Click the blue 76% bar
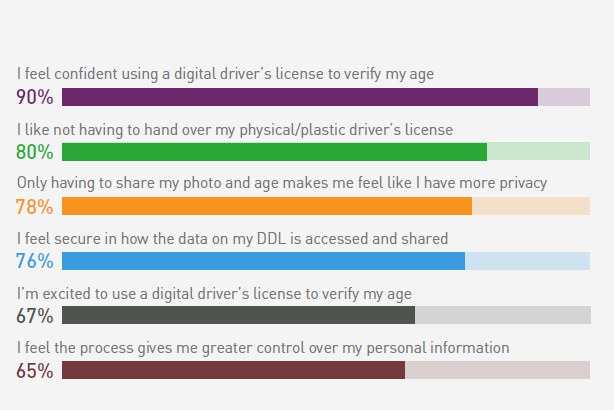The height and width of the screenshot is (410, 614). tap(264, 261)
